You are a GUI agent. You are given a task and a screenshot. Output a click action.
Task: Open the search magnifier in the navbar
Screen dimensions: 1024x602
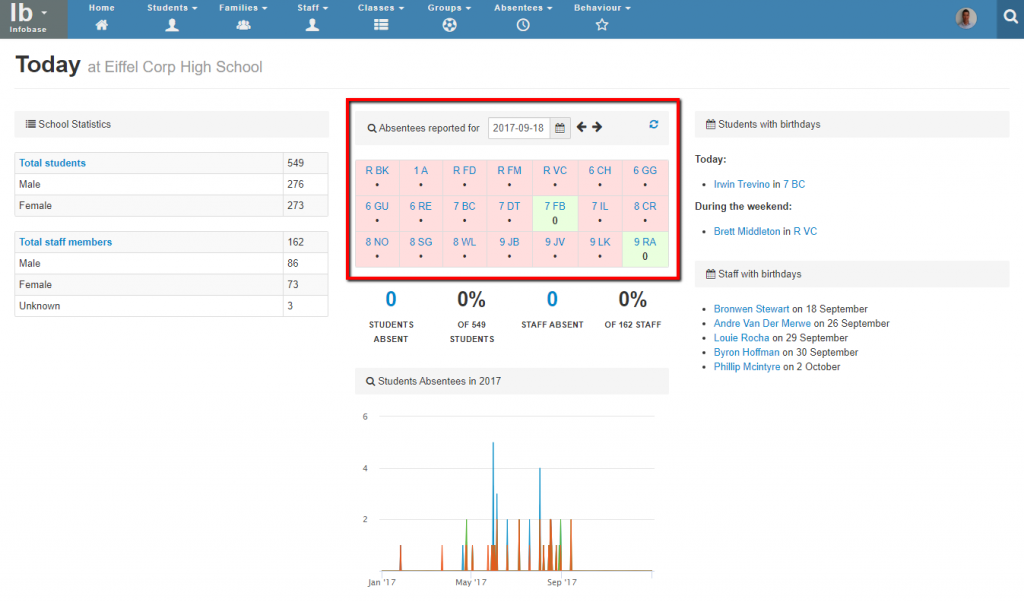(1010, 17)
